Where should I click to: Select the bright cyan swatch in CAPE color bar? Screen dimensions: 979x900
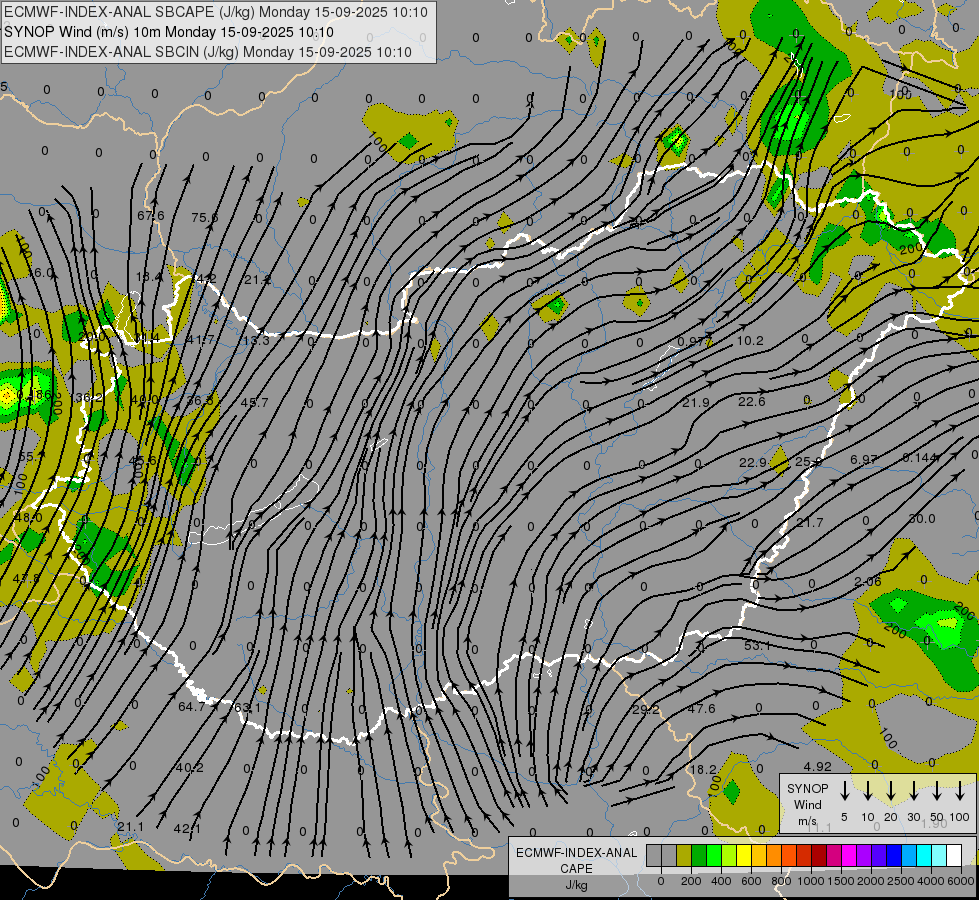coord(923,856)
